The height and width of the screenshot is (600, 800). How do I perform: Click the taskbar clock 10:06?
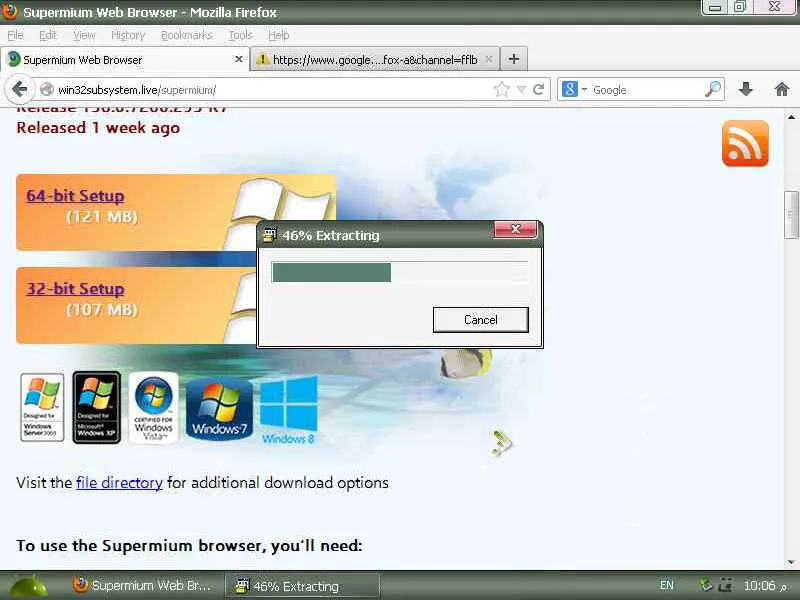[760, 585]
